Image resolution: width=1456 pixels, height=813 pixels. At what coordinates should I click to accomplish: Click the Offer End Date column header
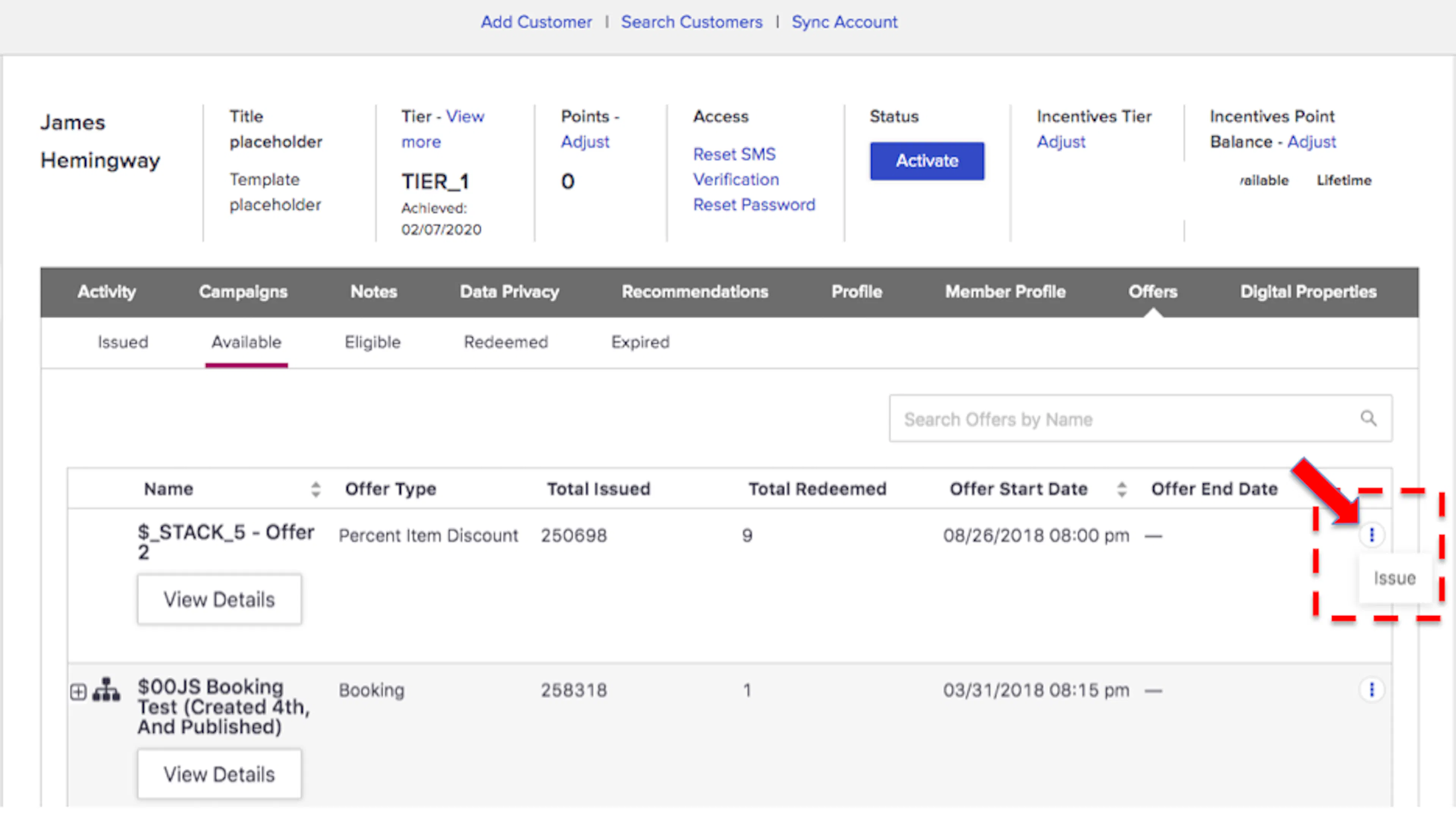tap(1214, 489)
